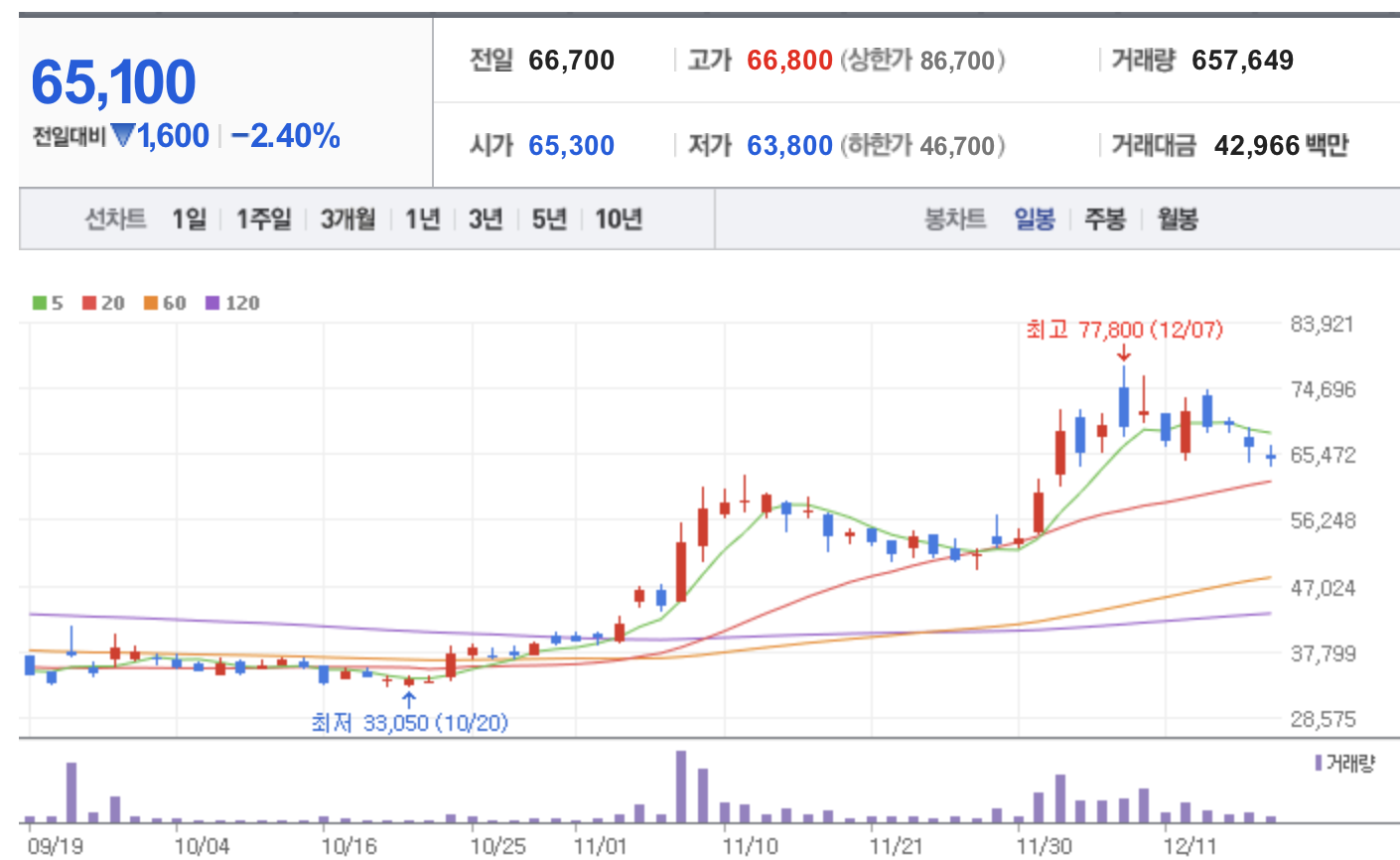Click the 봉차트 label
This screenshot has height=860, width=1400.
tap(955, 218)
